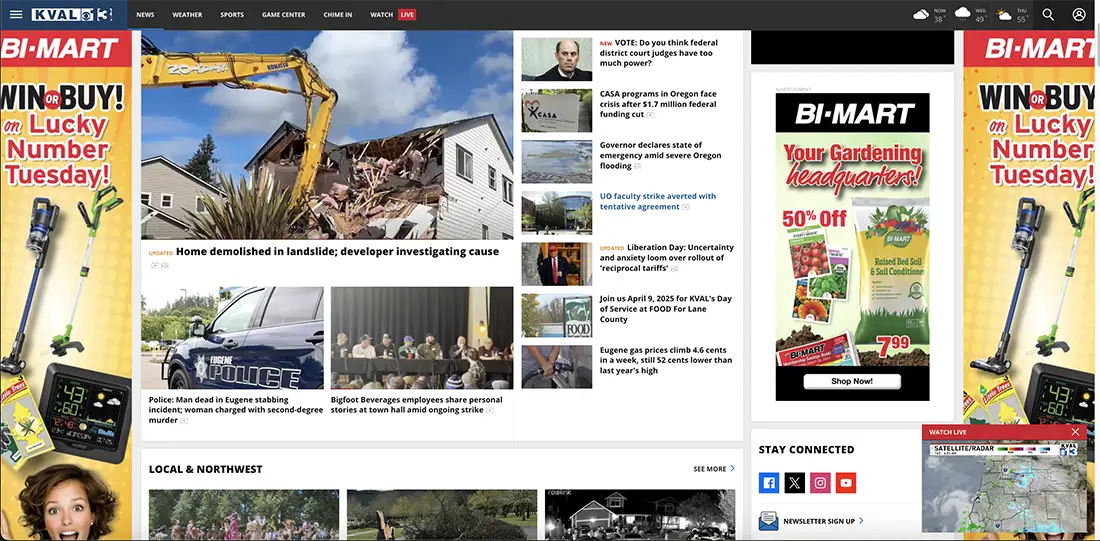This screenshot has width=1100, height=541.
Task: Open KVAL's Day of Service story
Action: pyautogui.click(x=666, y=309)
